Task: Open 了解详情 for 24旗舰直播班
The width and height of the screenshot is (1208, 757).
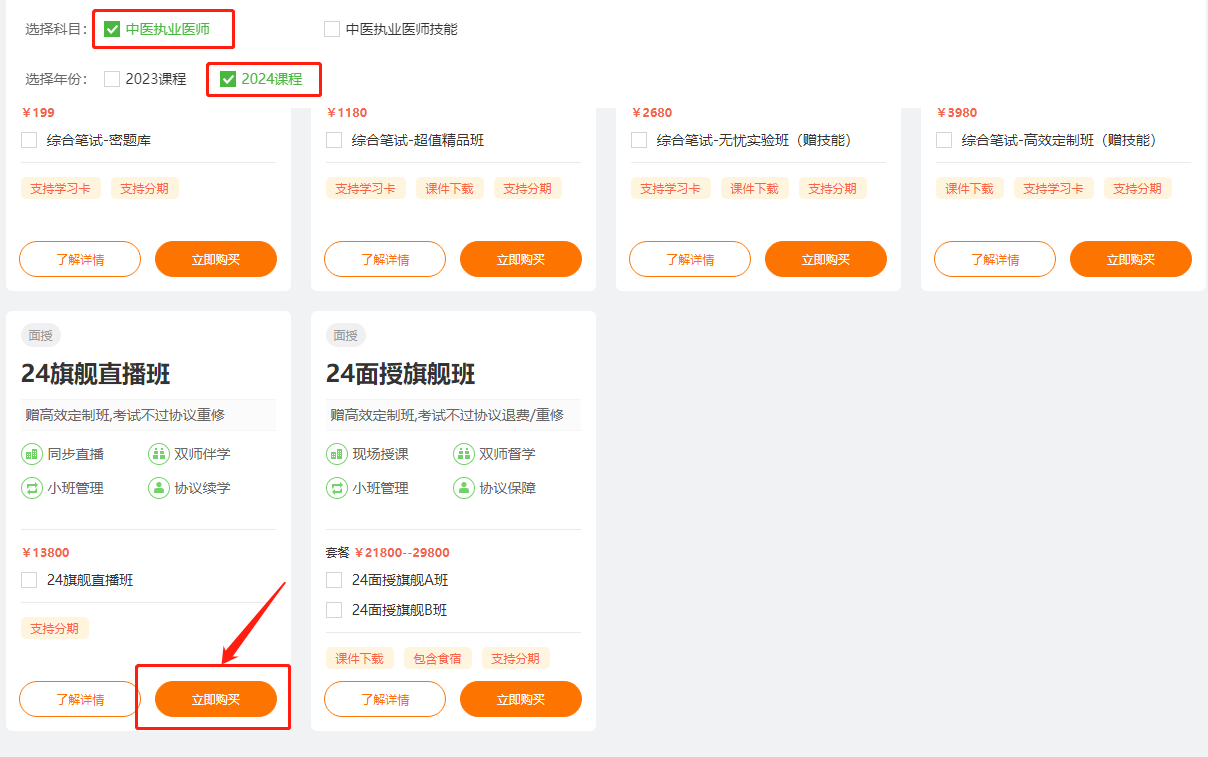Action: coord(79,699)
